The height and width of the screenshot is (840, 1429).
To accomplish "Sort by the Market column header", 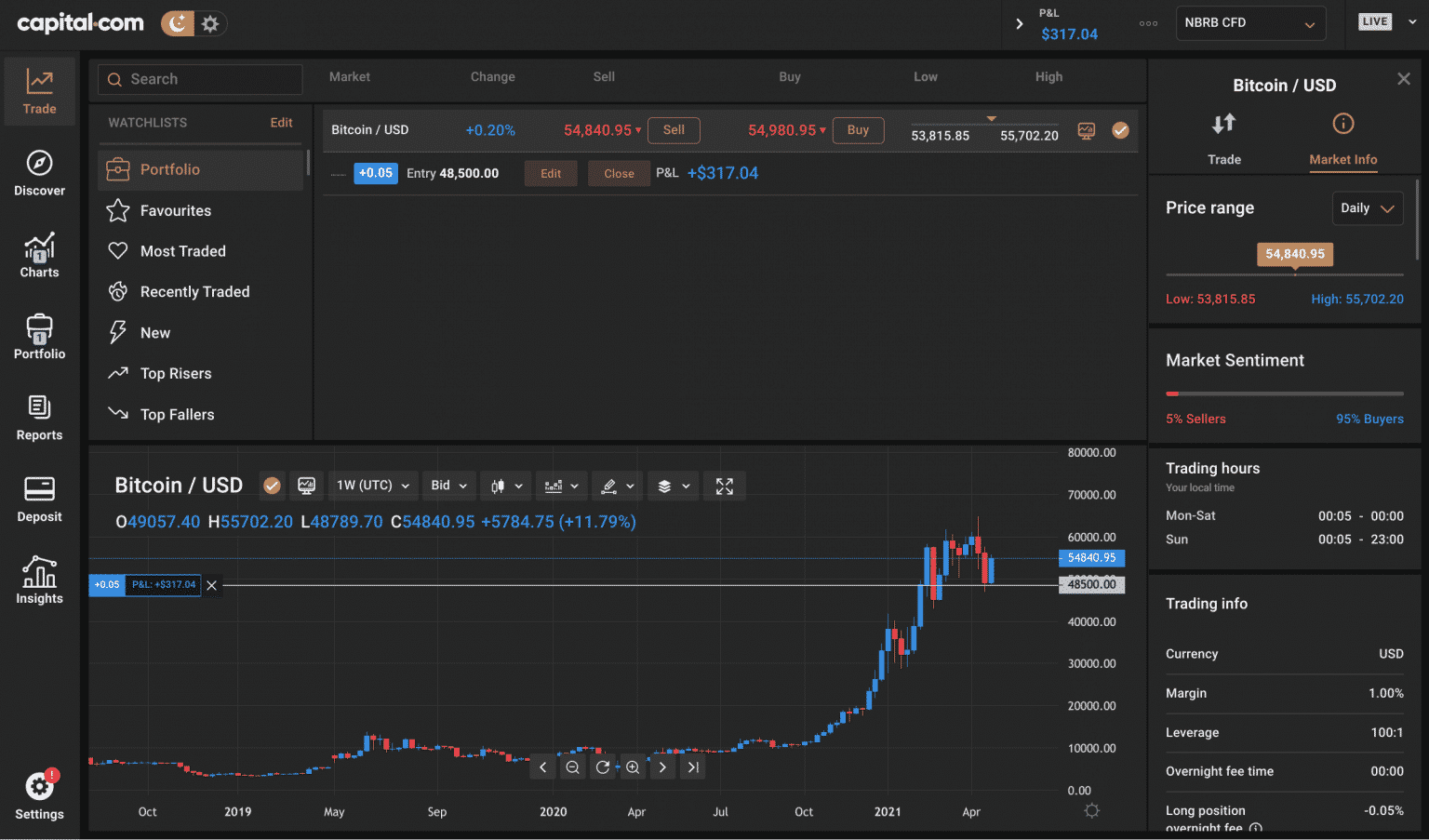I will click(350, 77).
